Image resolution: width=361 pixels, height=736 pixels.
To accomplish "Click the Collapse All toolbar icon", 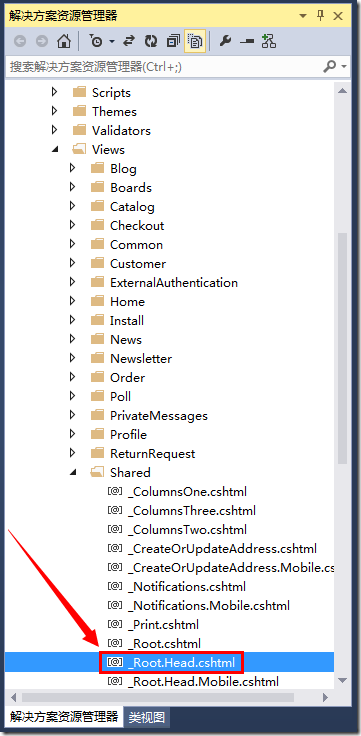I will pyautogui.click(x=173, y=41).
